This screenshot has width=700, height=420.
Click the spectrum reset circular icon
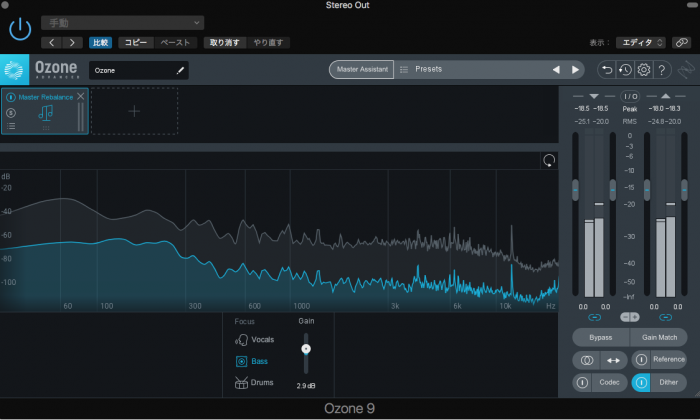[x=549, y=160]
